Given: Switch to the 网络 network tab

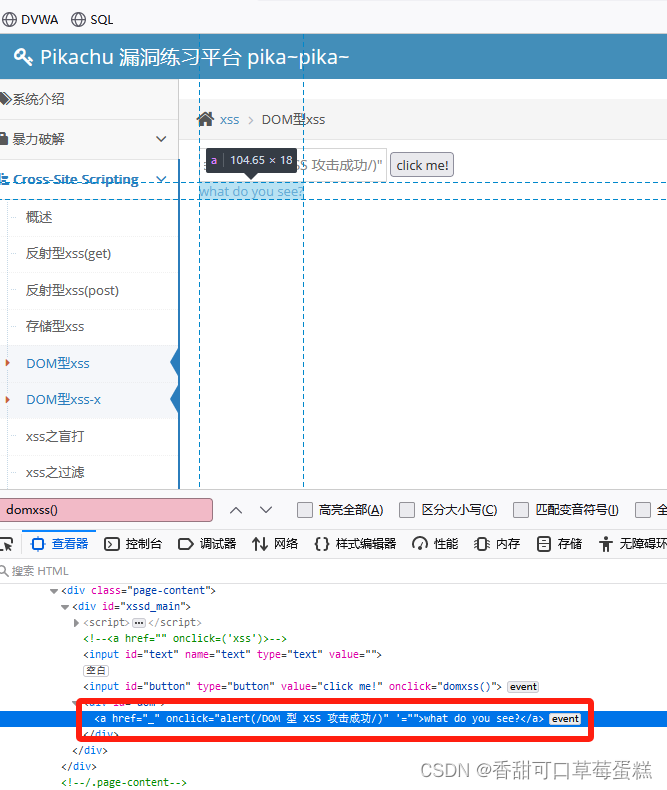Looking at the screenshot, I should 275,544.
